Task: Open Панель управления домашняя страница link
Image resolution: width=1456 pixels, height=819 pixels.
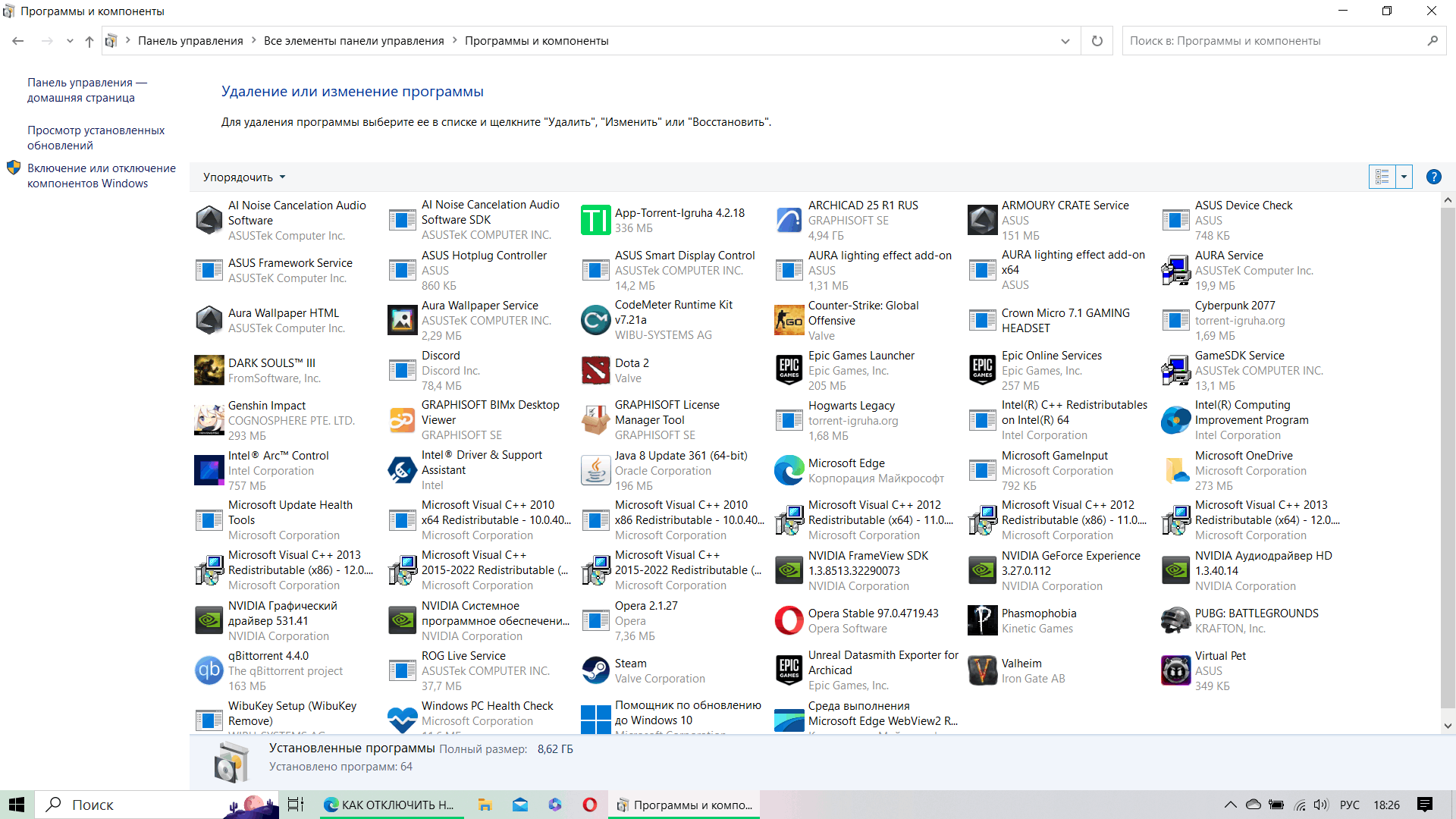Action: pos(87,90)
